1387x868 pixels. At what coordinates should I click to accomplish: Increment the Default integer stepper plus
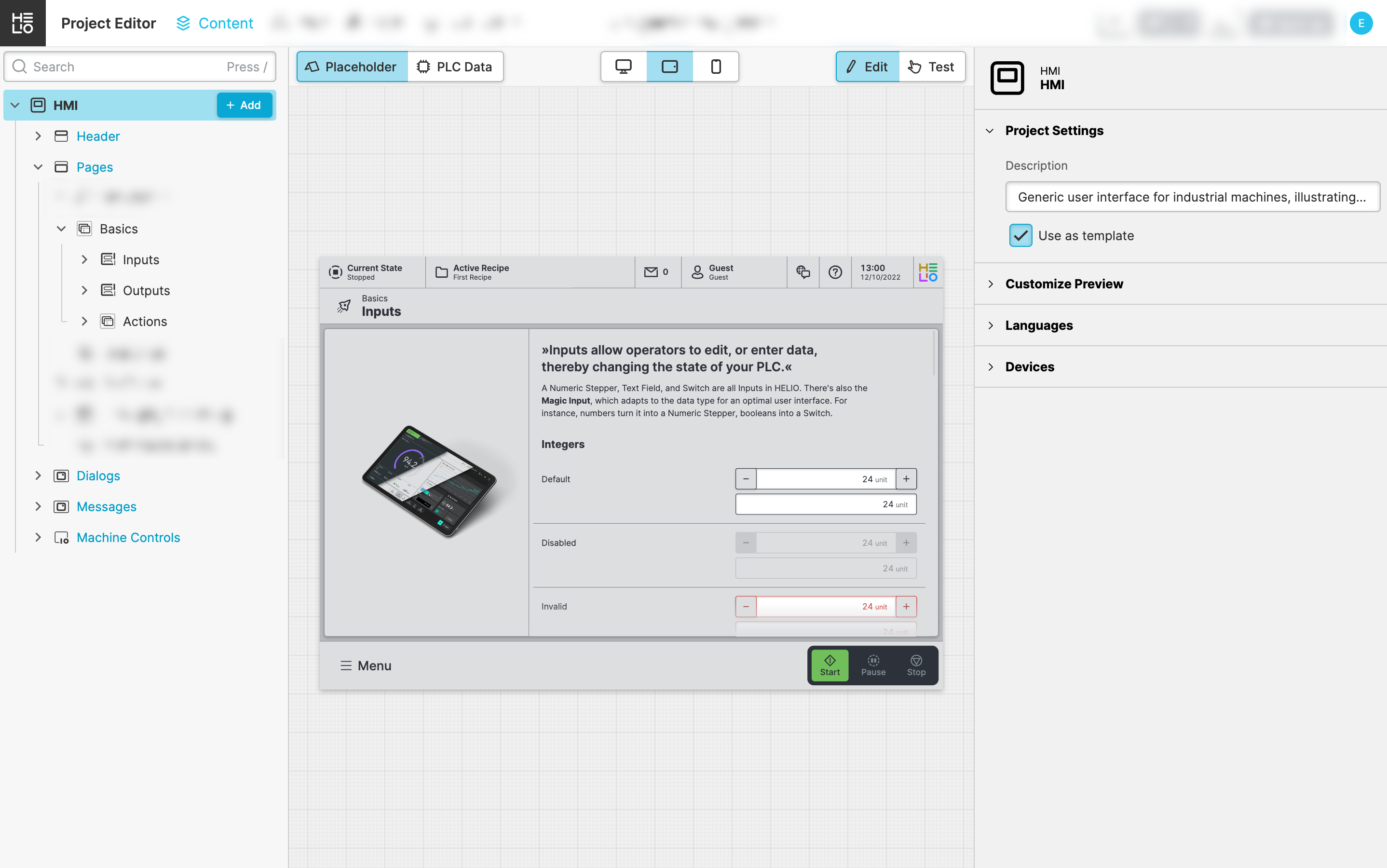point(906,479)
